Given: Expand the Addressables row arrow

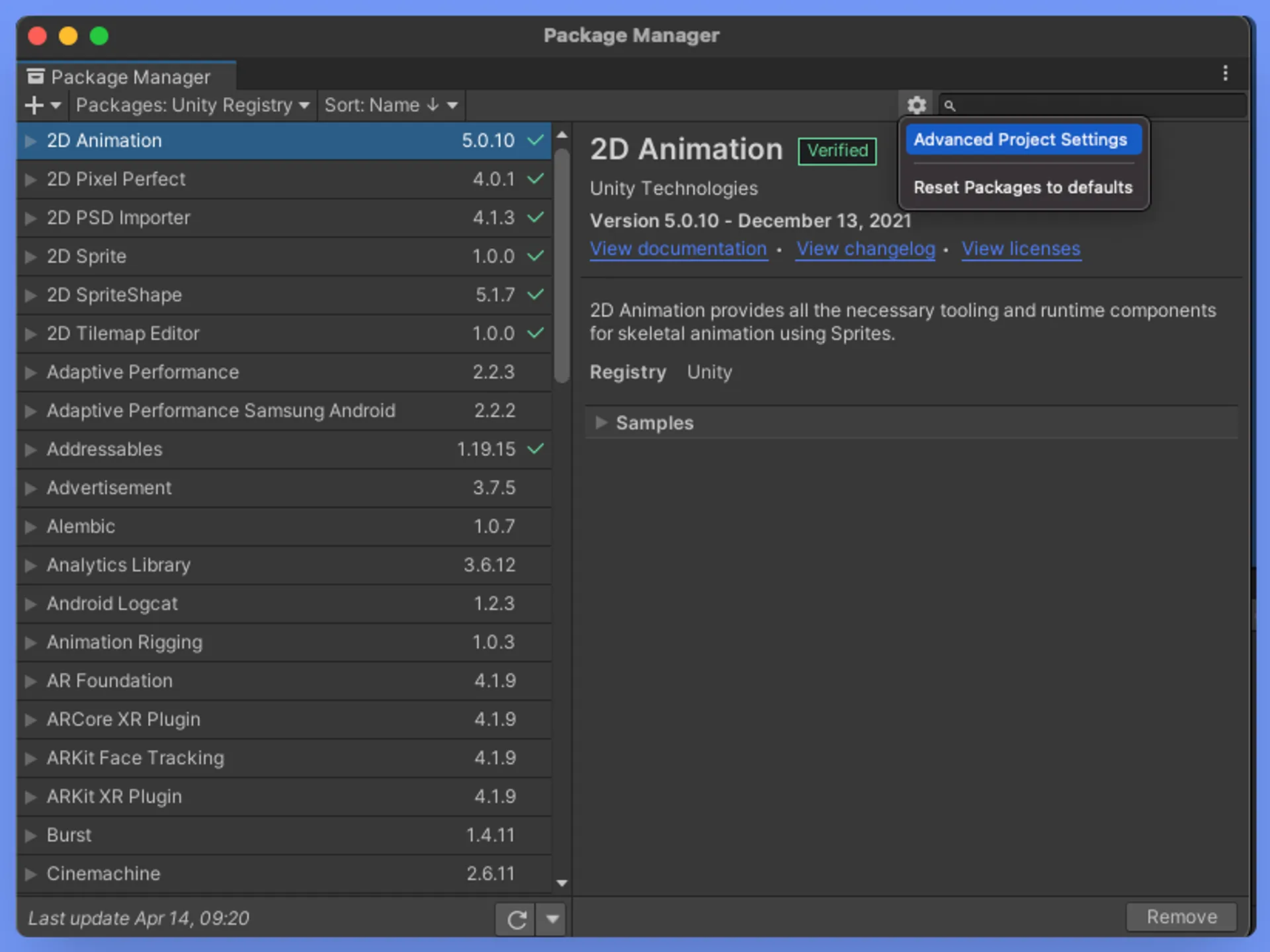Looking at the screenshot, I should 30,450.
